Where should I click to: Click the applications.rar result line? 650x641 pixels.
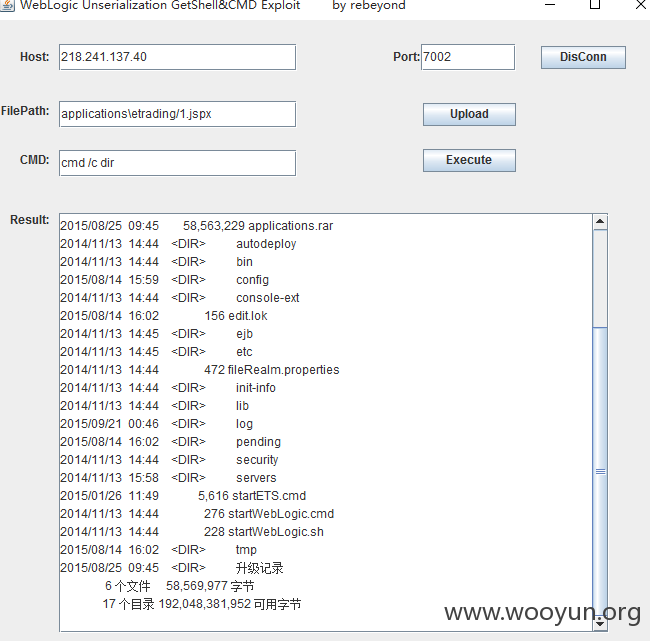point(196,226)
